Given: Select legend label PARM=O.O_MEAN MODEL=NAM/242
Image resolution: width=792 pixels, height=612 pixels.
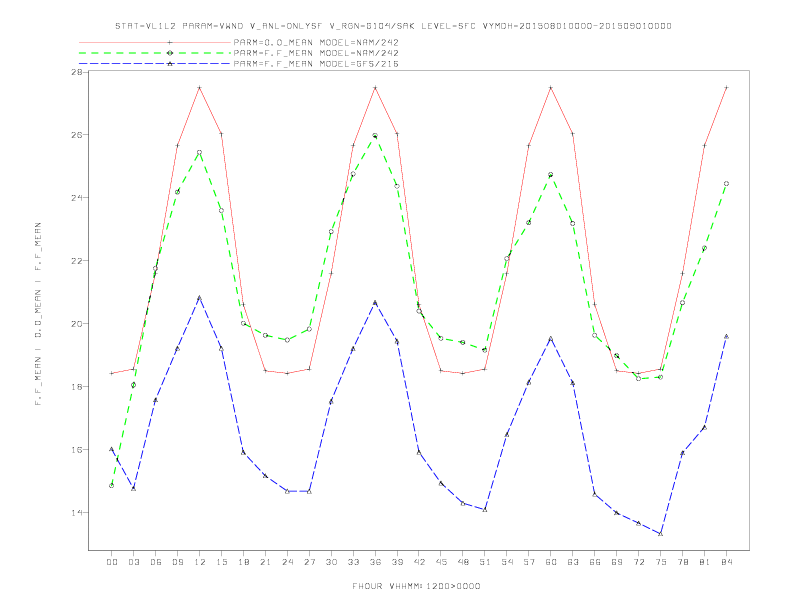Looking at the screenshot, I should pyautogui.click(x=316, y=42).
